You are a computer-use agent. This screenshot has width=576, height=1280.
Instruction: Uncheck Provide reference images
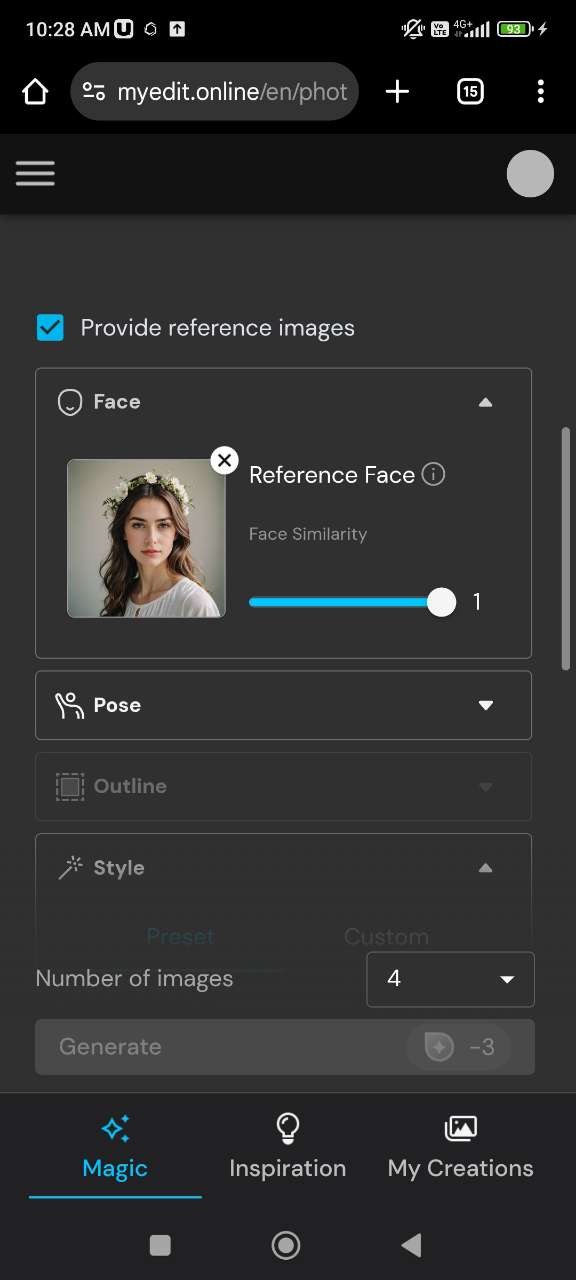(x=50, y=327)
